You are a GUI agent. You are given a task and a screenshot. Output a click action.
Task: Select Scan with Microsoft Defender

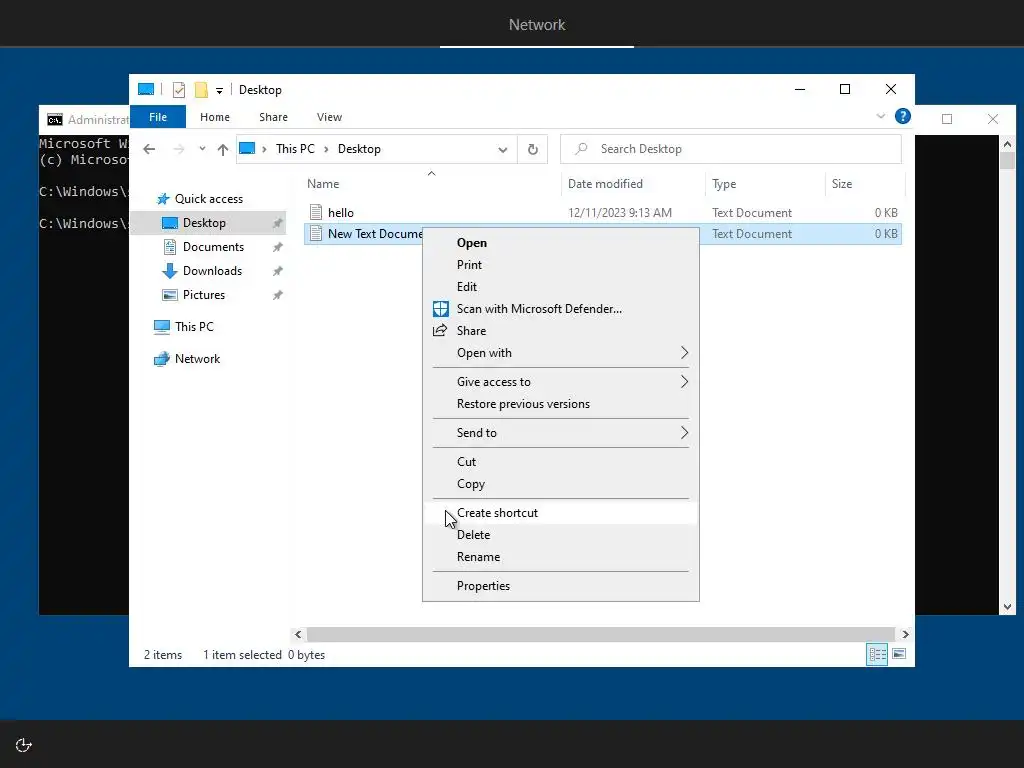pos(561,309)
